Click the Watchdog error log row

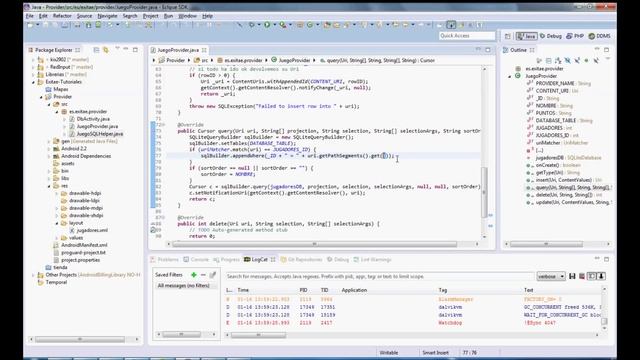click(x=413, y=323)
